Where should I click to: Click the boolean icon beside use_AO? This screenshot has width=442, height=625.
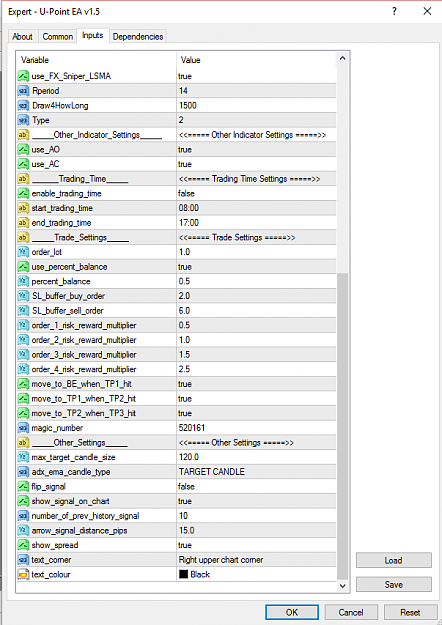point(24,149)
